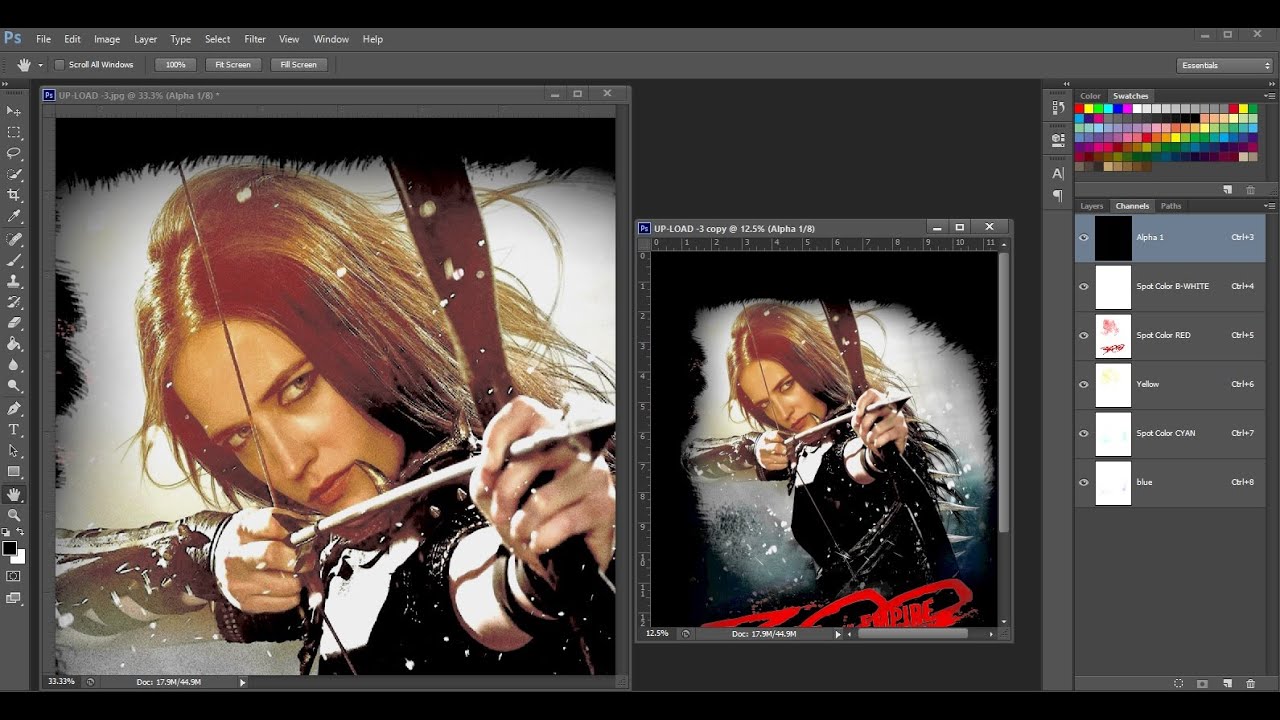The image size is (1280, 720).
Task: Create new channel in Channels panel
Action: [1226, 684]
